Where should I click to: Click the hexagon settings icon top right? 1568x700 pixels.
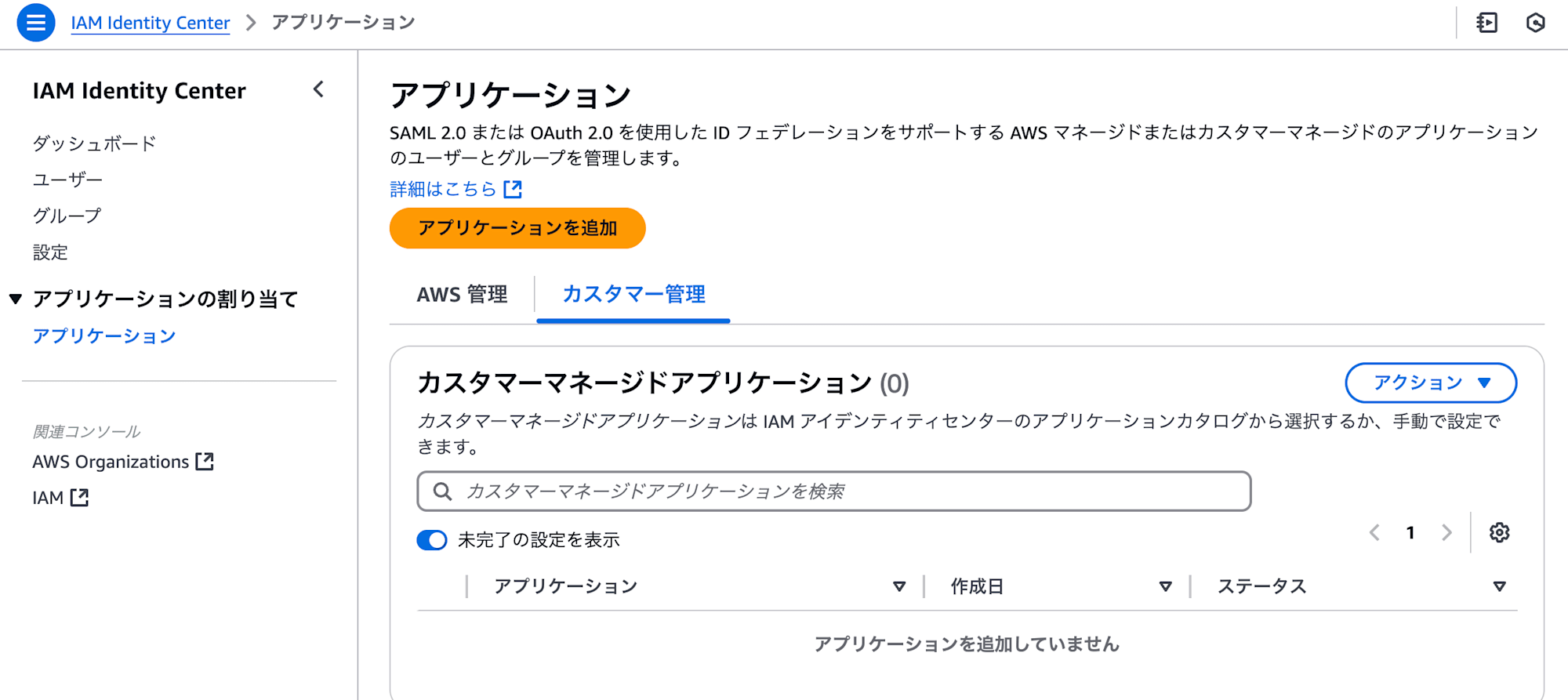[1535, 23]
